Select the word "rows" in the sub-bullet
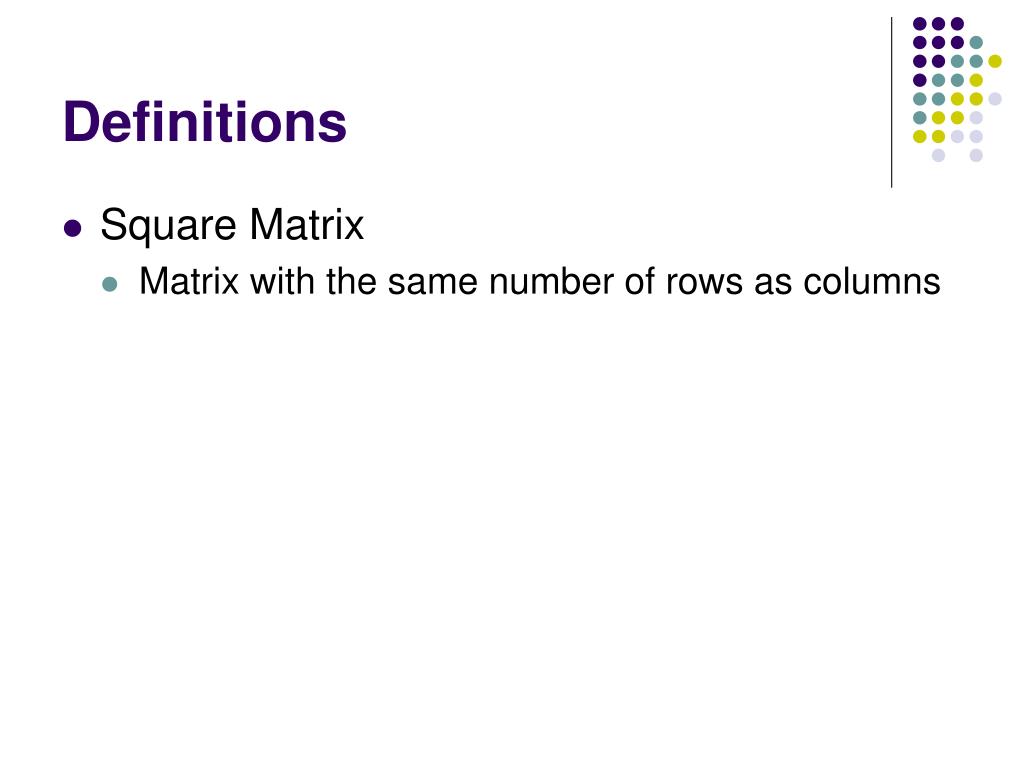This screenshot has width=1024, height=768. pos(704,283)
